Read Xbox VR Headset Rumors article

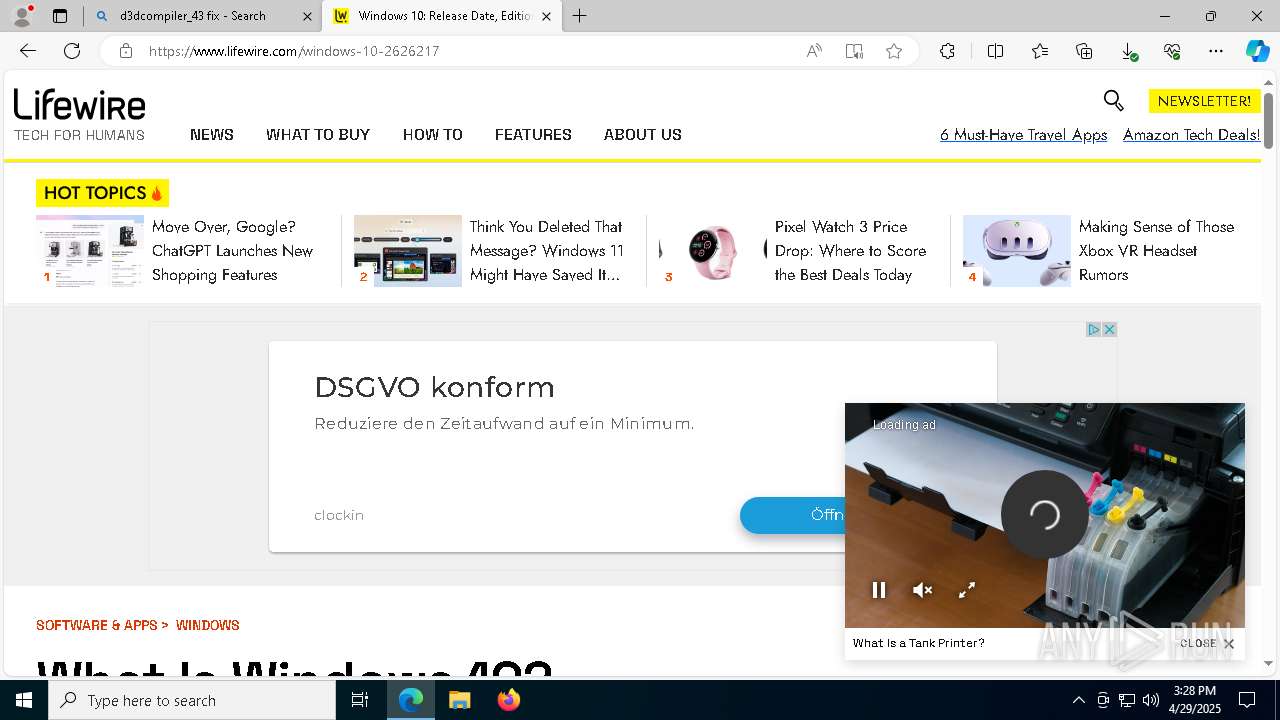[x=1156, y=251]
